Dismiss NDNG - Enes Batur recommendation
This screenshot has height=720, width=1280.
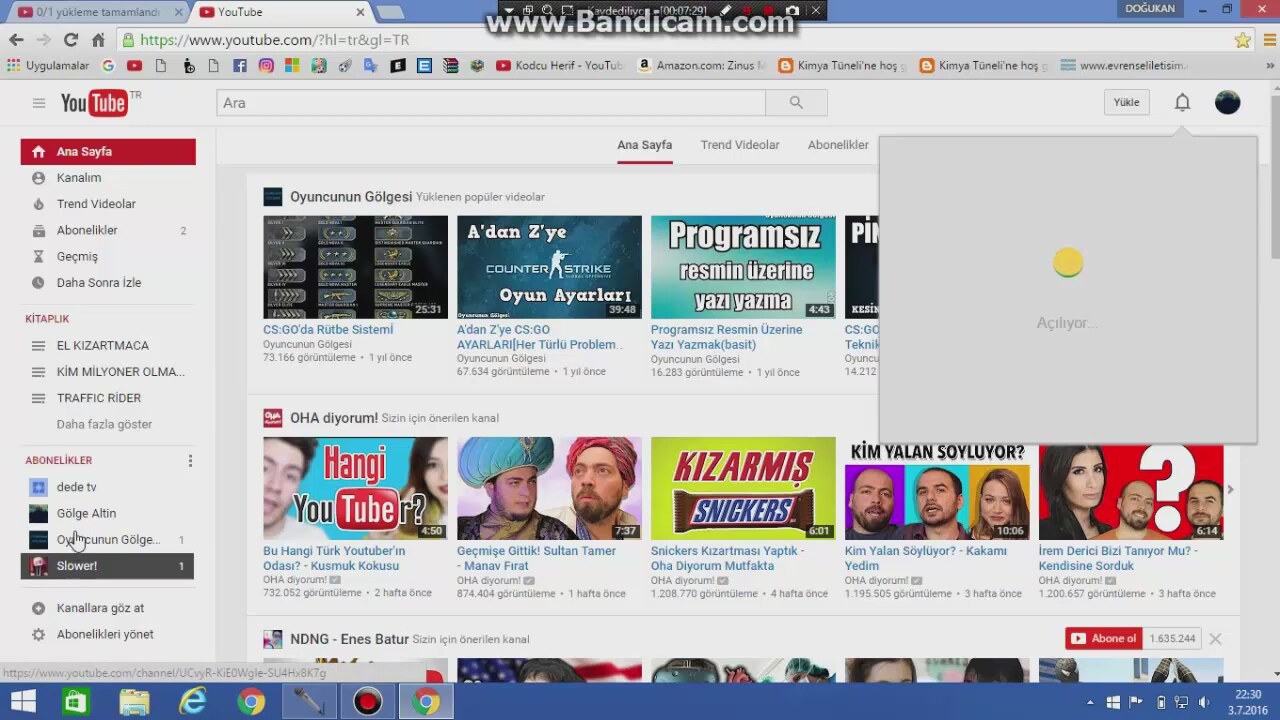click(x=1215, y=639)
